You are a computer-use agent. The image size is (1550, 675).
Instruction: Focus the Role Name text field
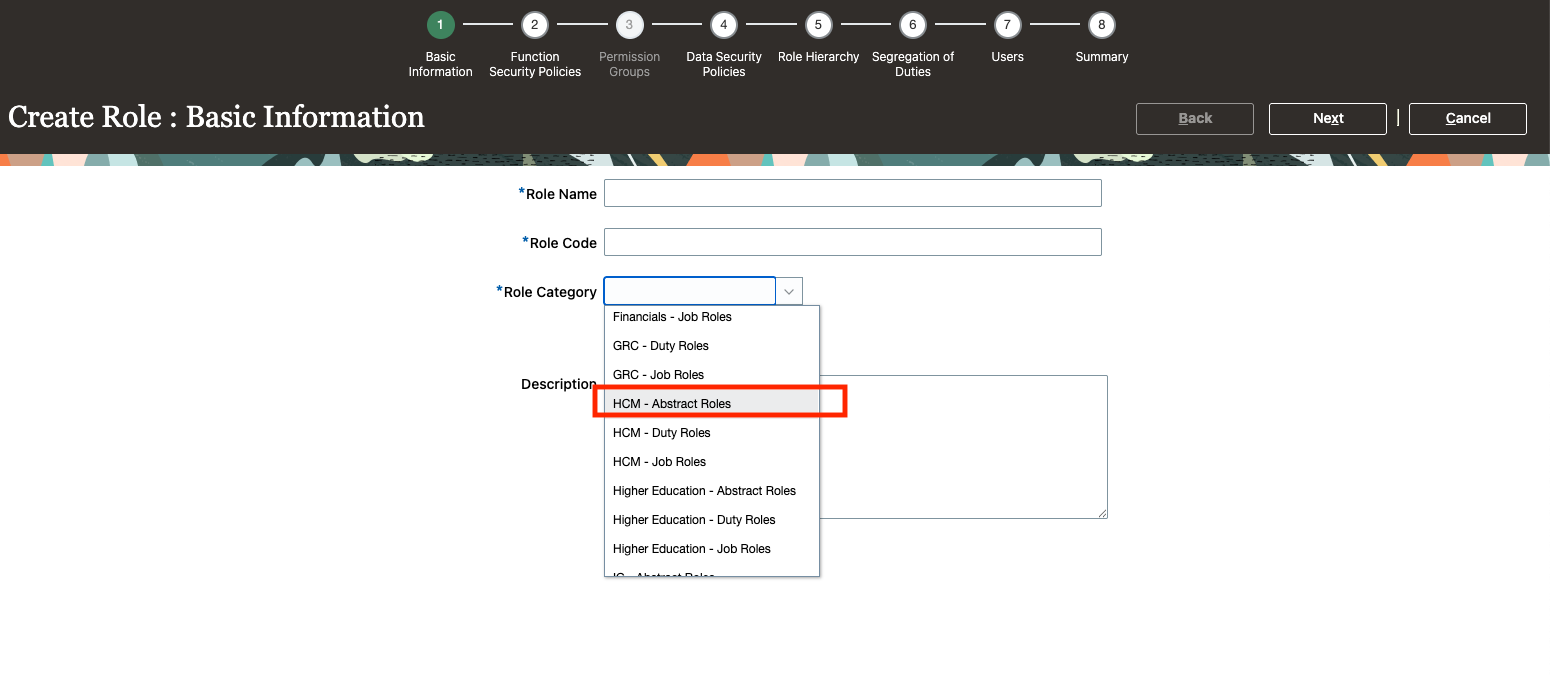pyautogui.click(x=852, y=193)
